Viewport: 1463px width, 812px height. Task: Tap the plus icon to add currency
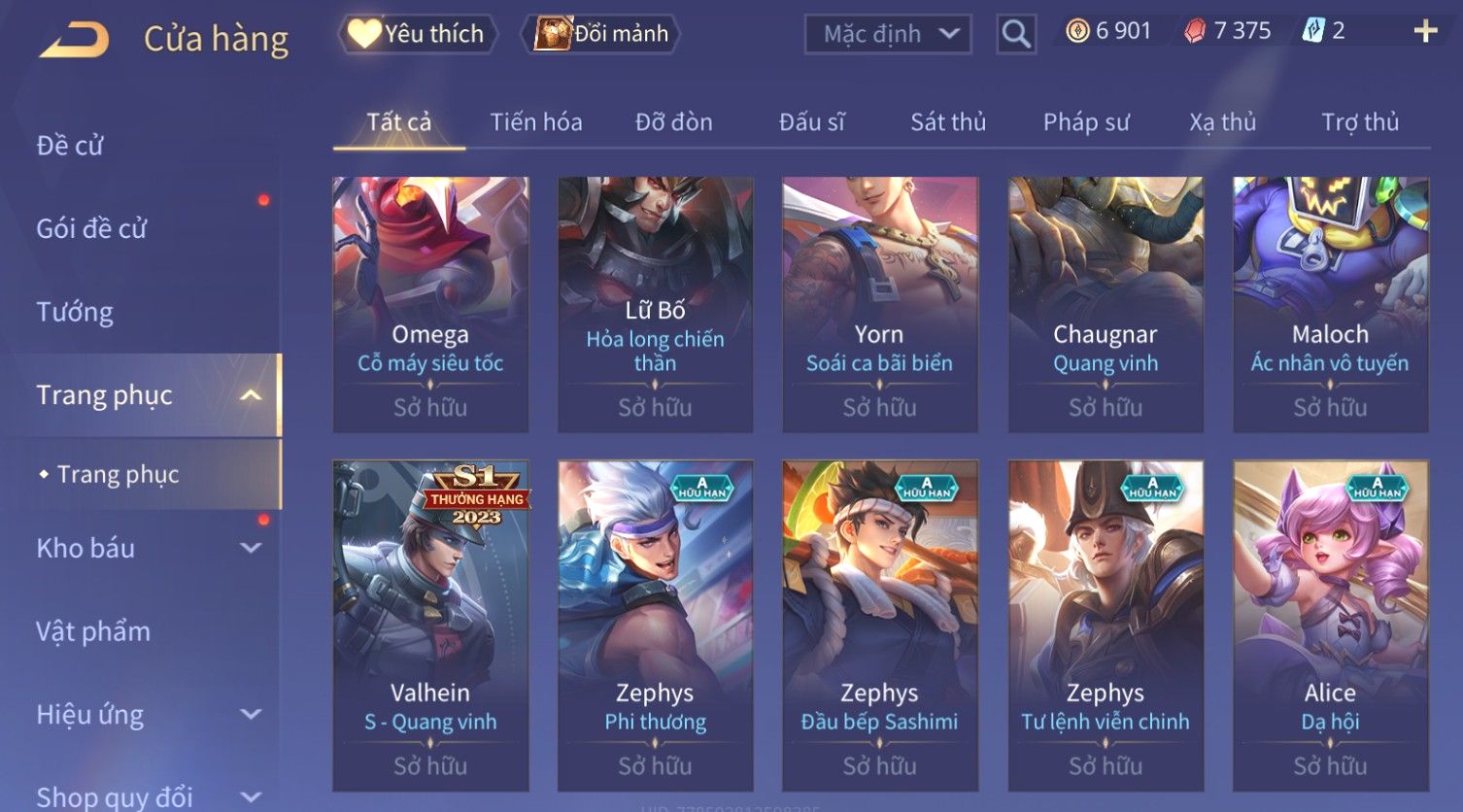[1425, 31]
